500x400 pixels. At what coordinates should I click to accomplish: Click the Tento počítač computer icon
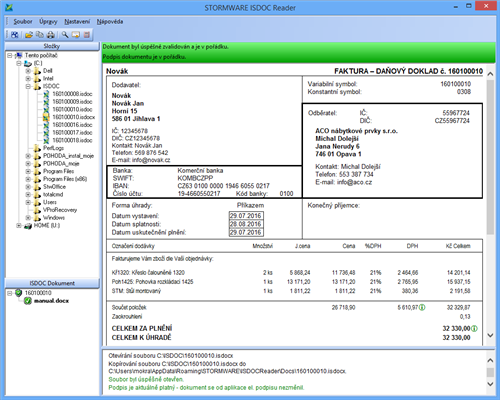(19, 55)
